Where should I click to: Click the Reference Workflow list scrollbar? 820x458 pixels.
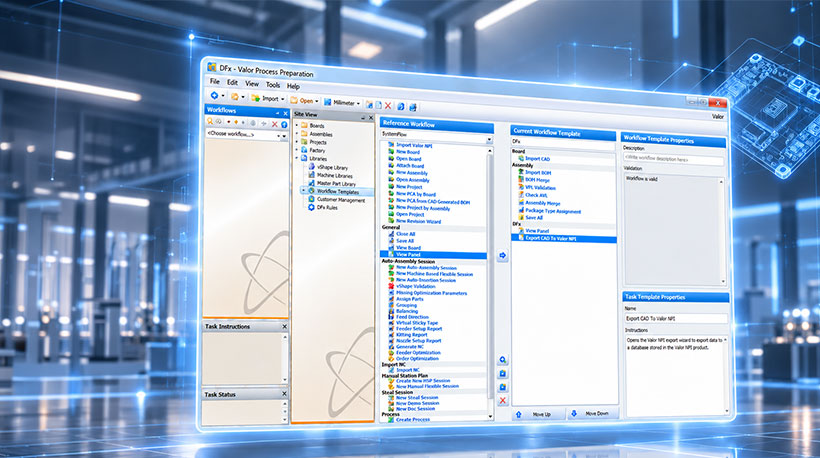[x=490, y=282]
